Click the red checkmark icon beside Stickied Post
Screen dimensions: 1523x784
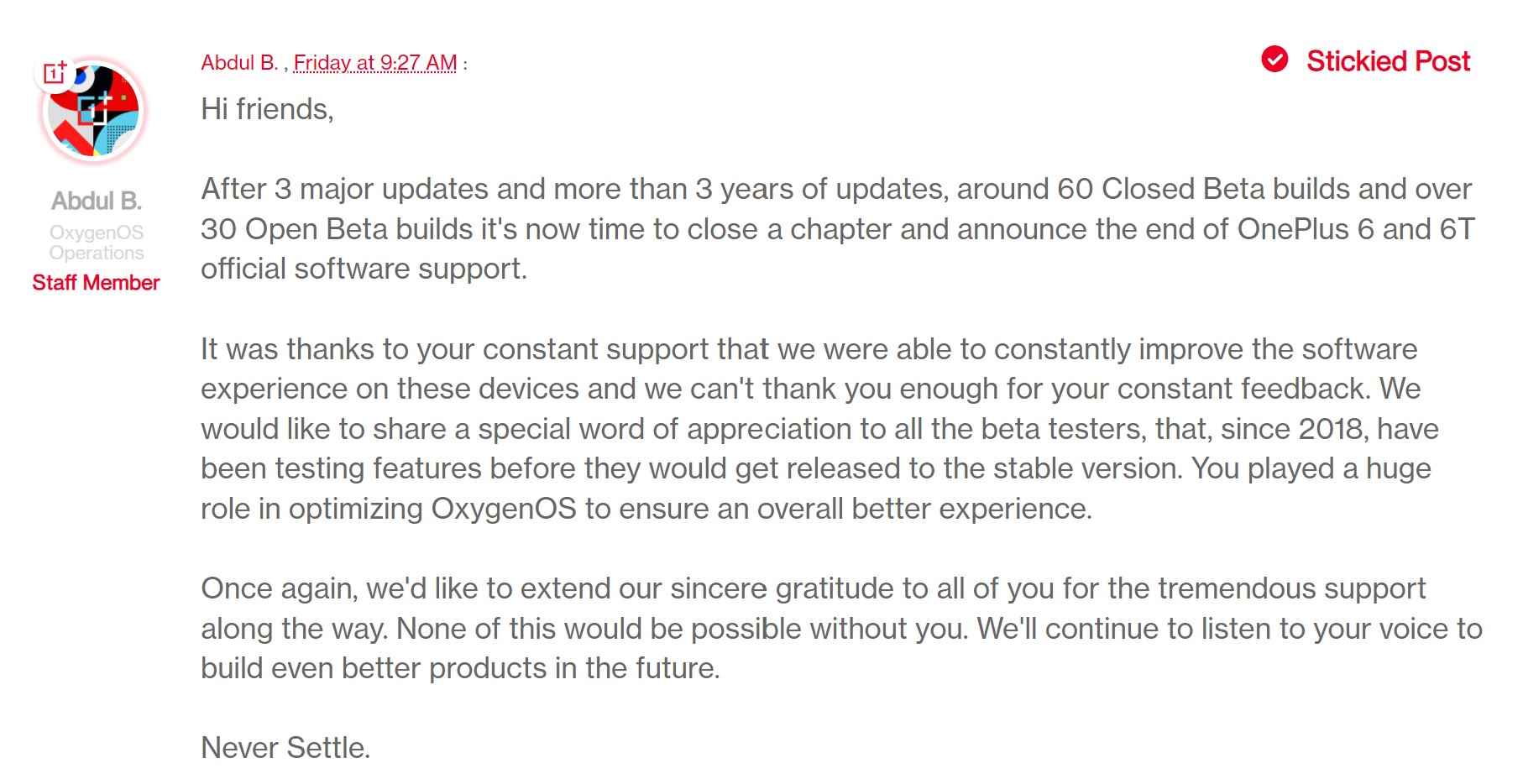coord(1274,60)
